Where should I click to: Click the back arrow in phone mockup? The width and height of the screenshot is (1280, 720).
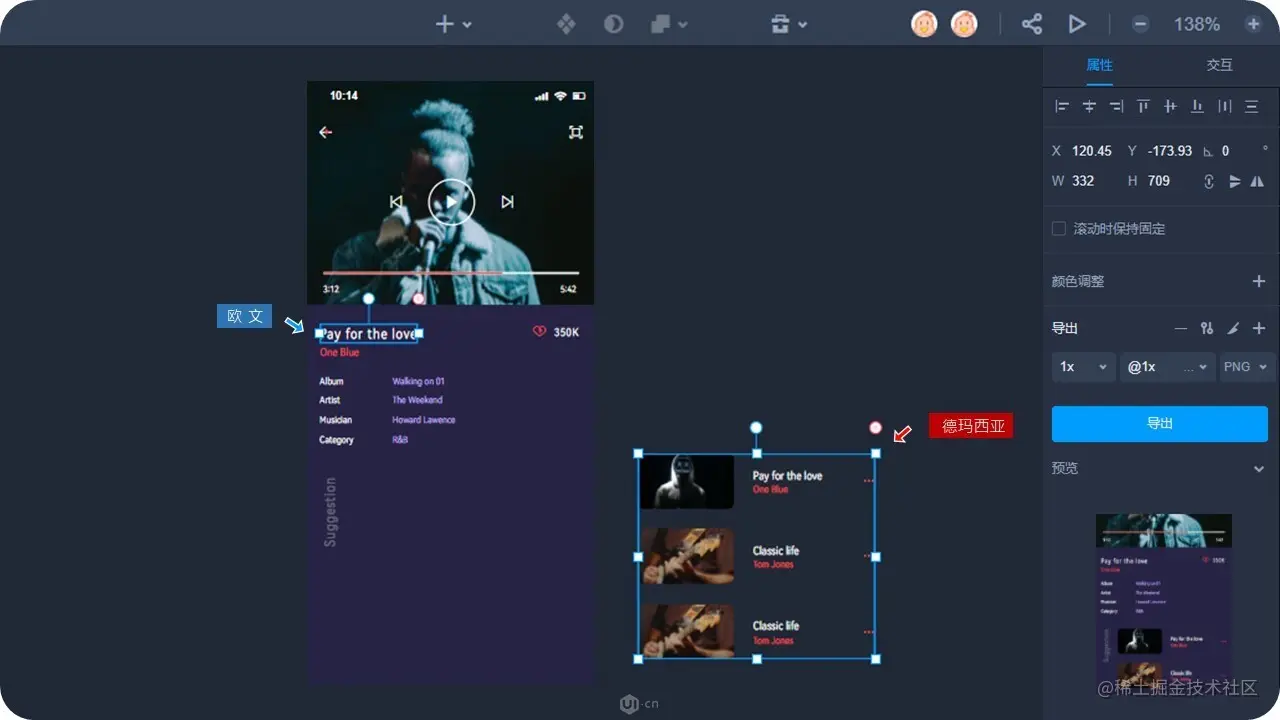coord(325,132)
